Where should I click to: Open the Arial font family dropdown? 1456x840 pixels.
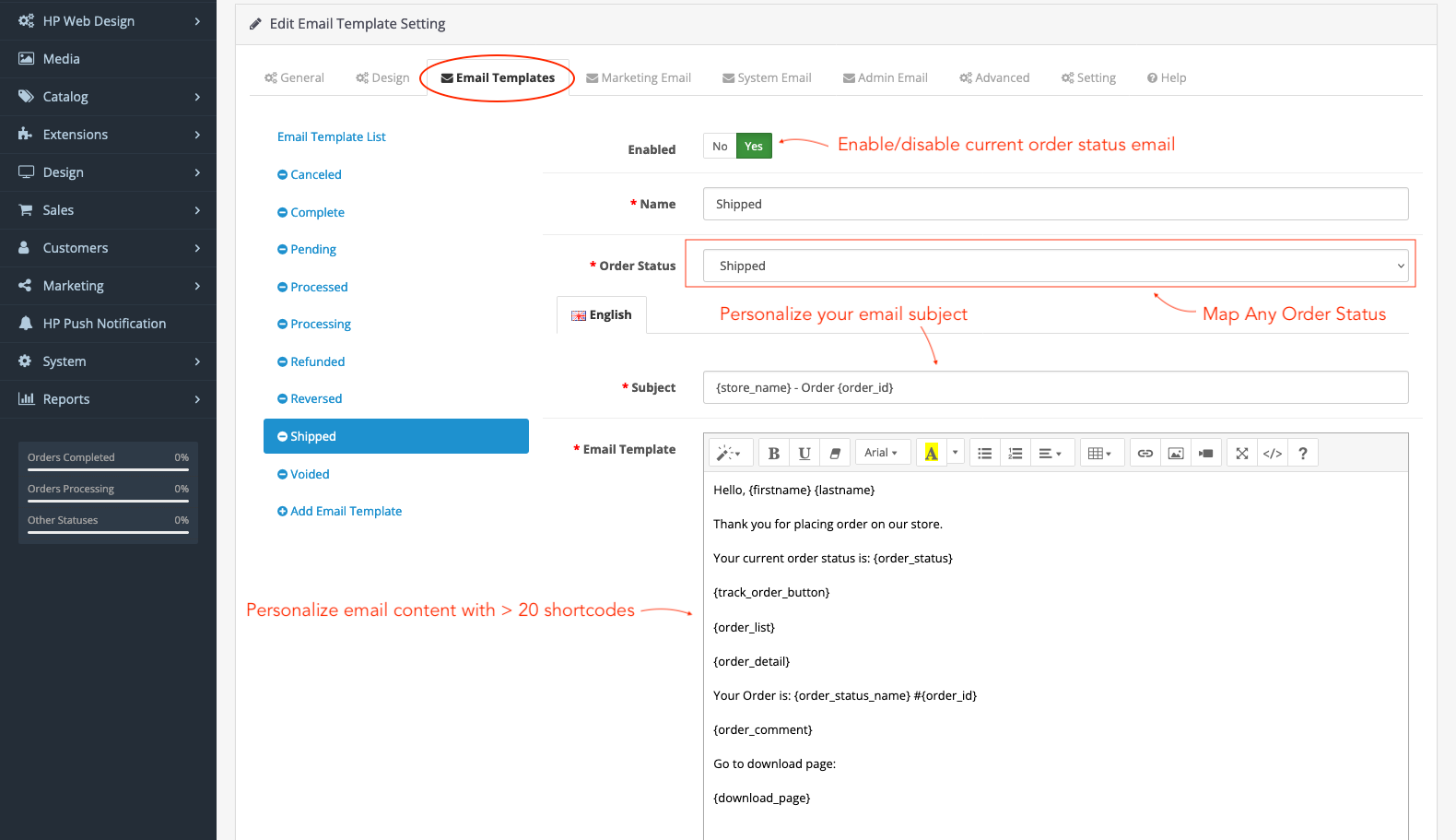(881, 453)
